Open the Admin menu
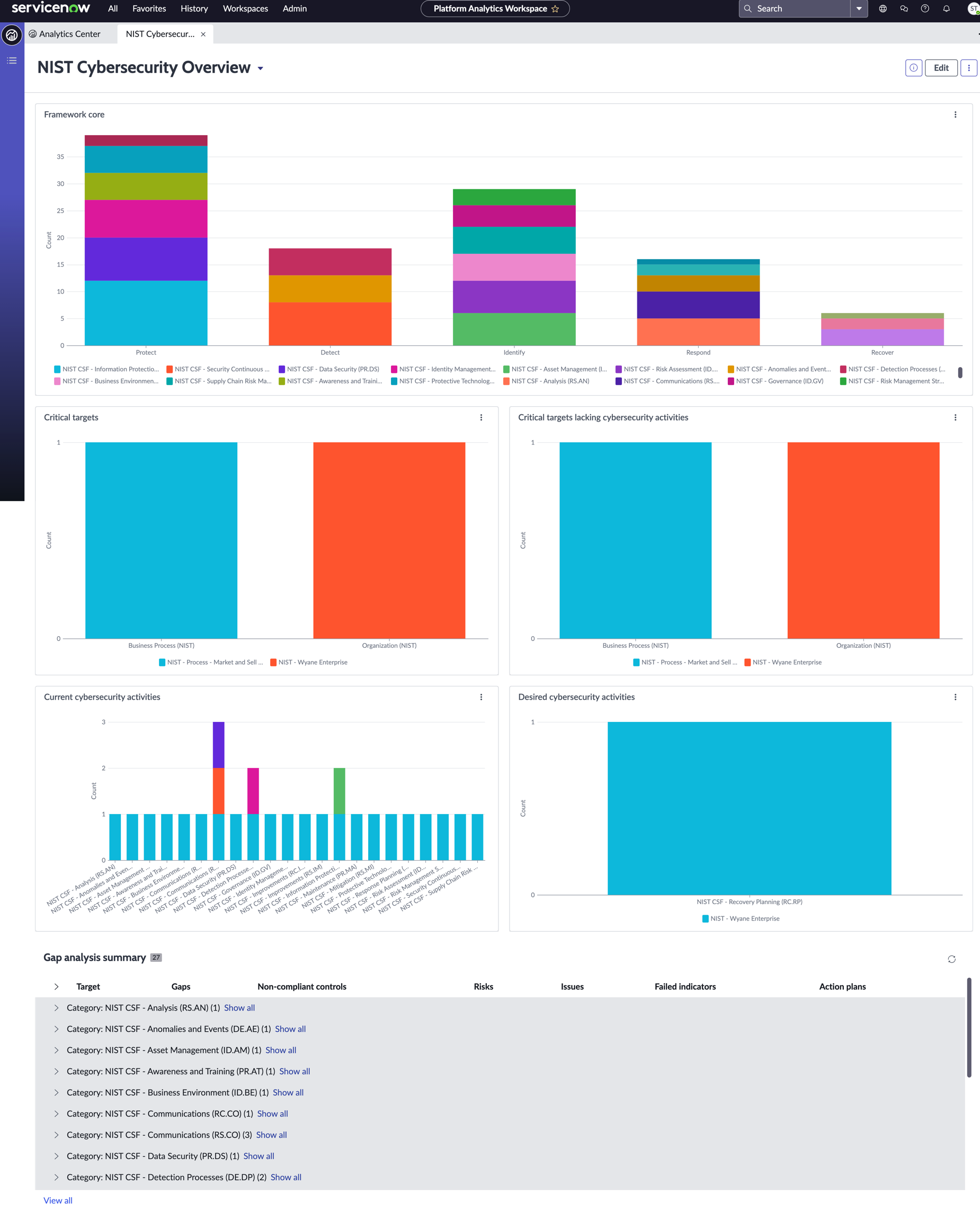980x1214 pixels. point(295,8)
